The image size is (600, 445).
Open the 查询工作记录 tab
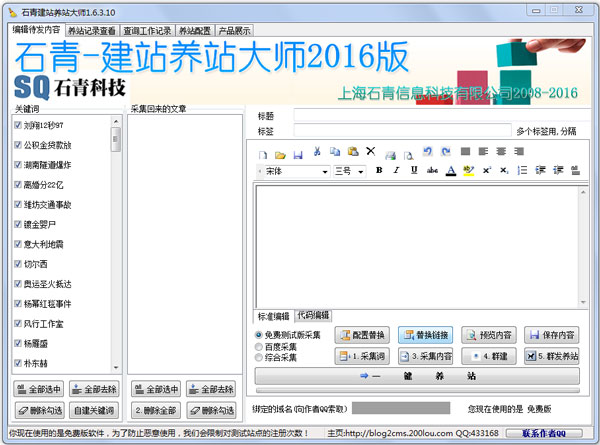pos(147,31)
